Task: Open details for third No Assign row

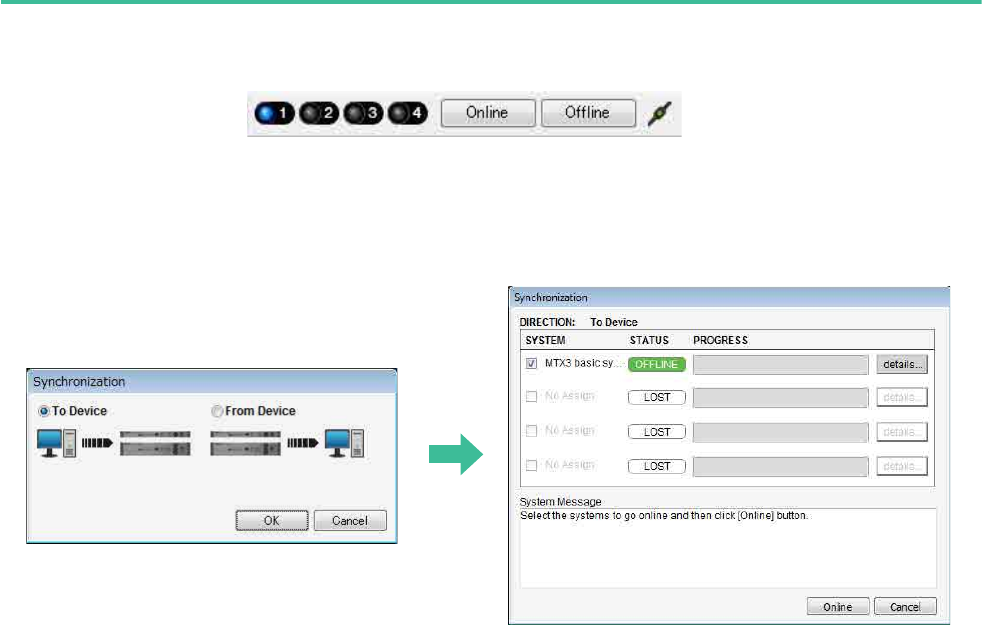Action: 902,467
